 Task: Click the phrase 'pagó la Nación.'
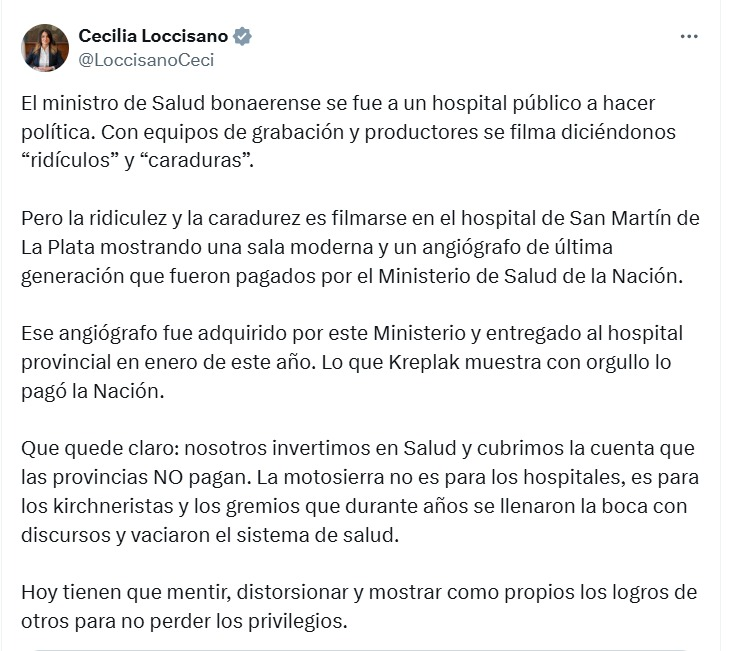tap(93, 391)
